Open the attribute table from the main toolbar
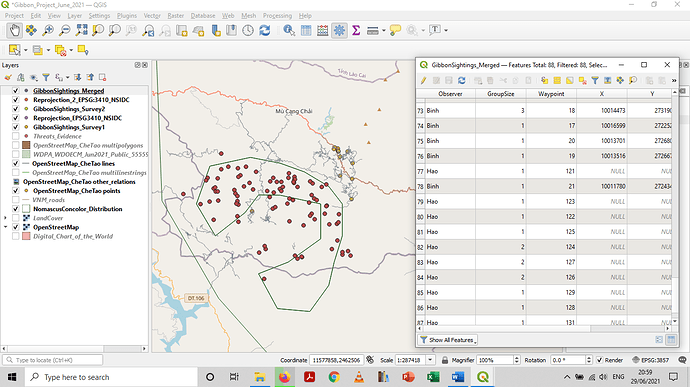Screen dimensions: 690x387 306,30
